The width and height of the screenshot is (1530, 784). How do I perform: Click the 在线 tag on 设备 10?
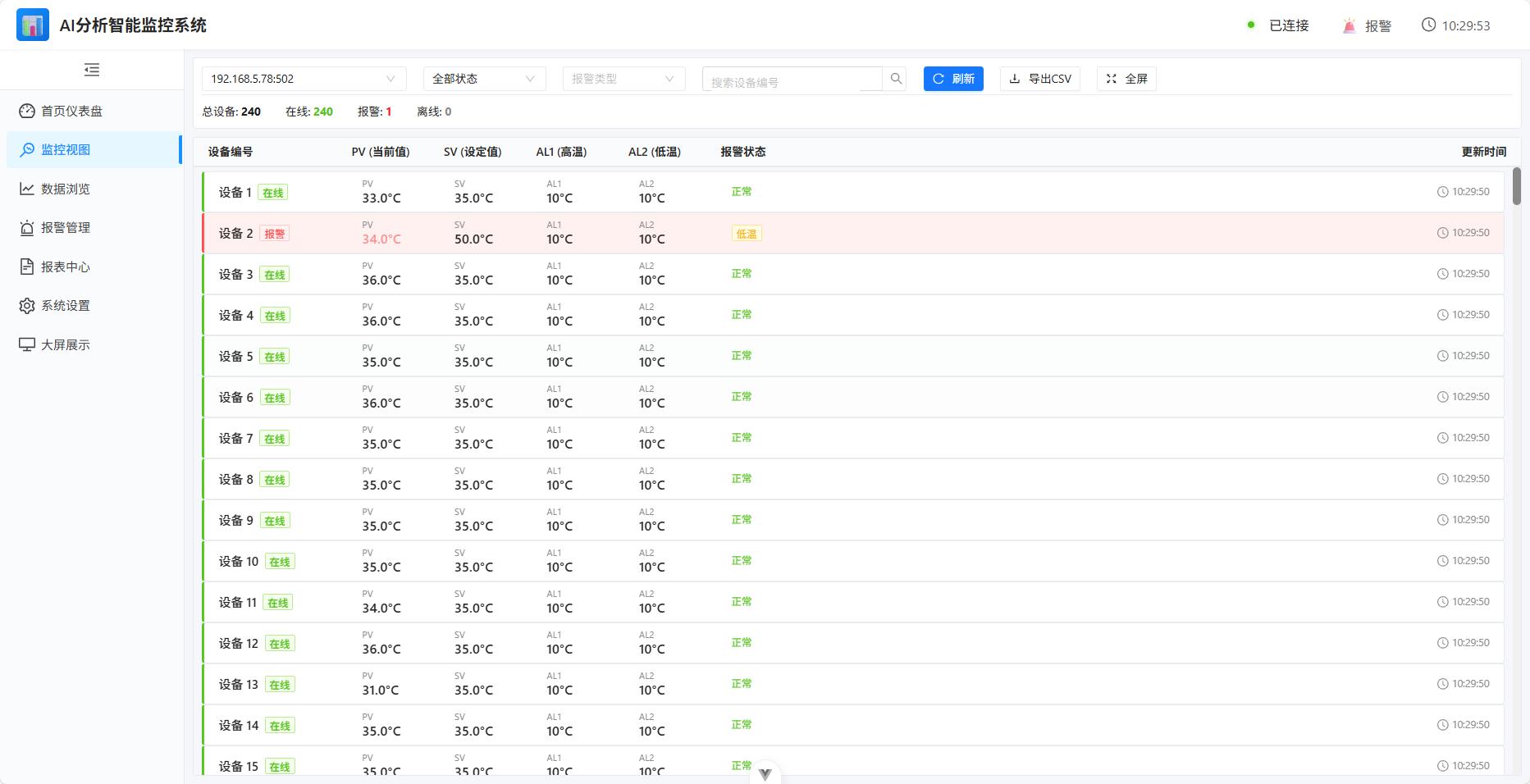280,562
